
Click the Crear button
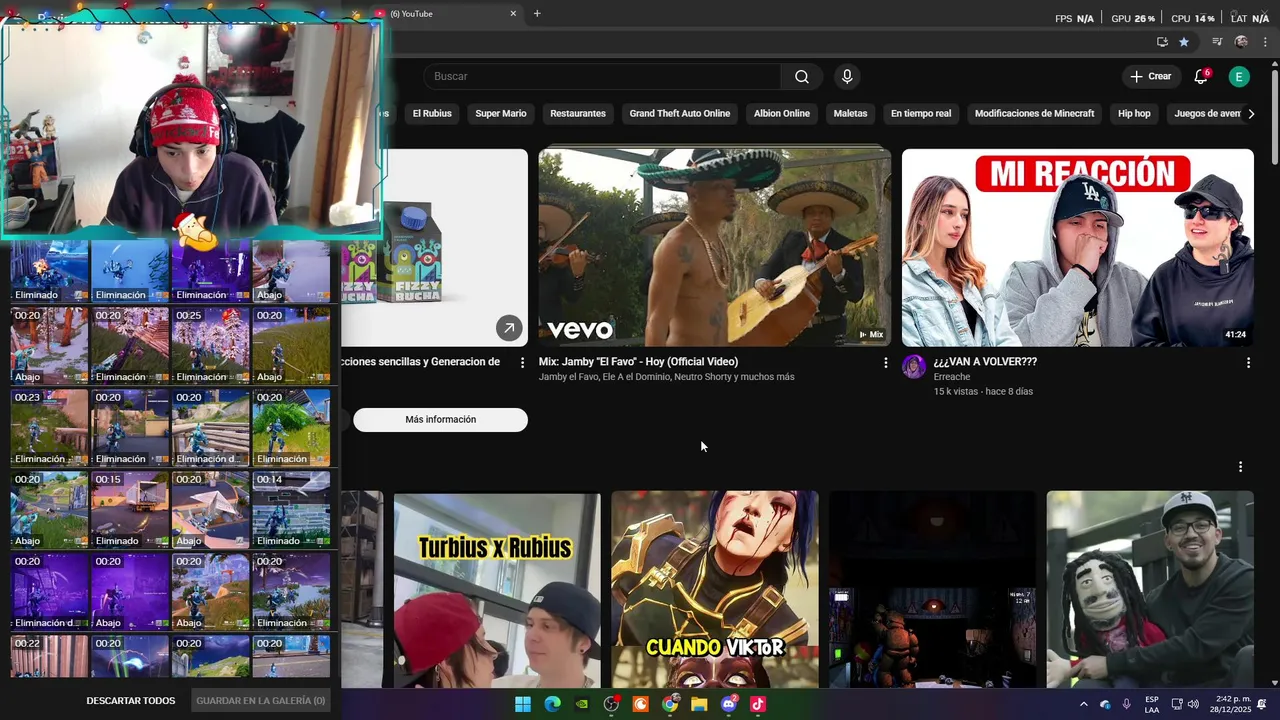click(x=1151, y=77)
